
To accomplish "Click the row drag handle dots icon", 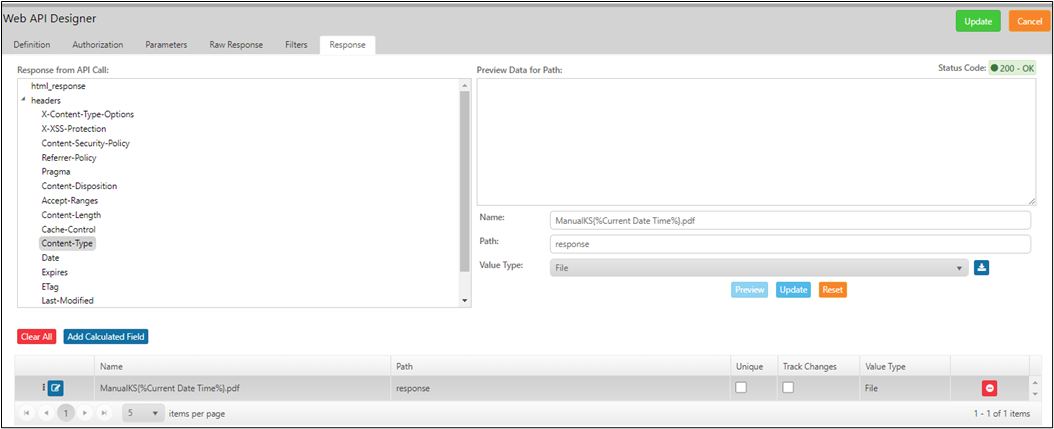I will pos(44,387).
